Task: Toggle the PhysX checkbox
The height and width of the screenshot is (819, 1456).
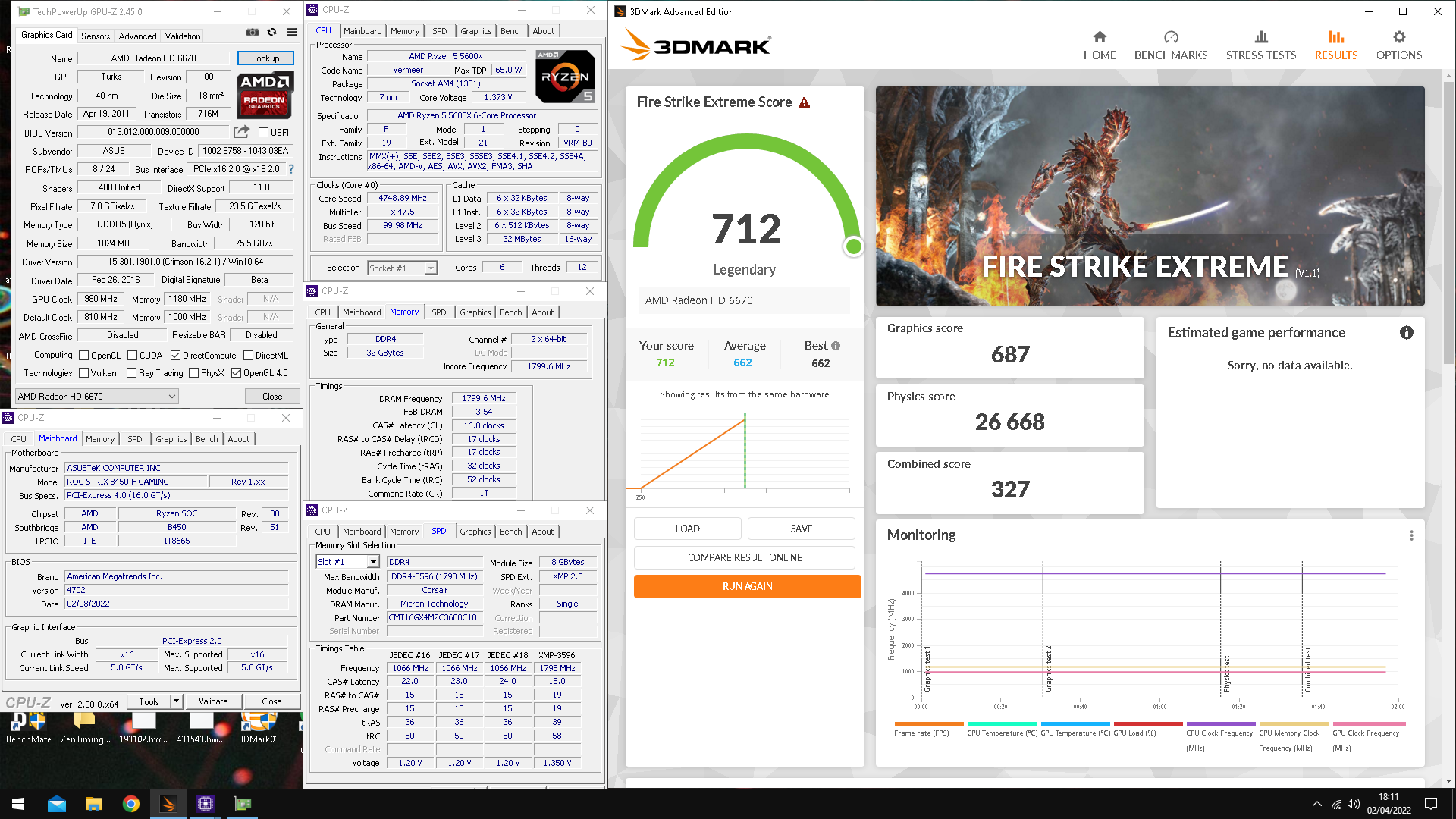Action: pos(193,373)
